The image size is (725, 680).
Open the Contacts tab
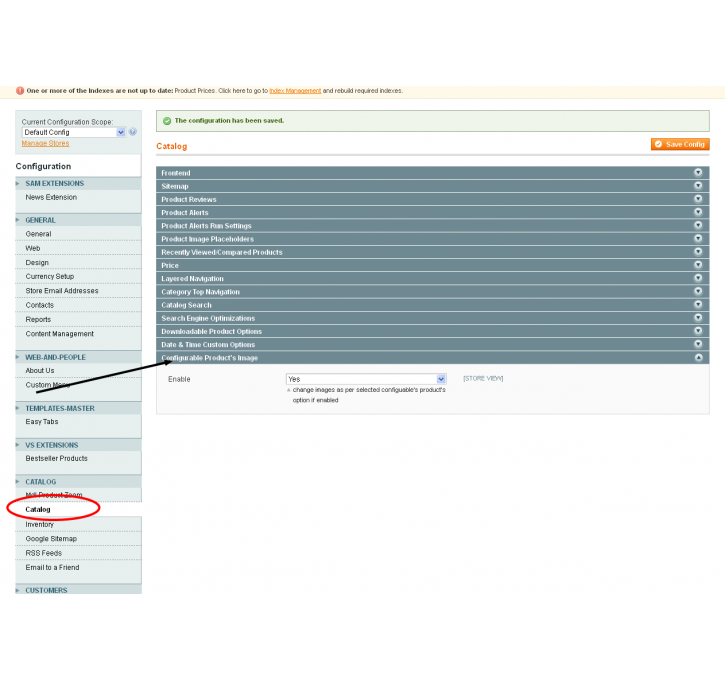pos(40,305)
